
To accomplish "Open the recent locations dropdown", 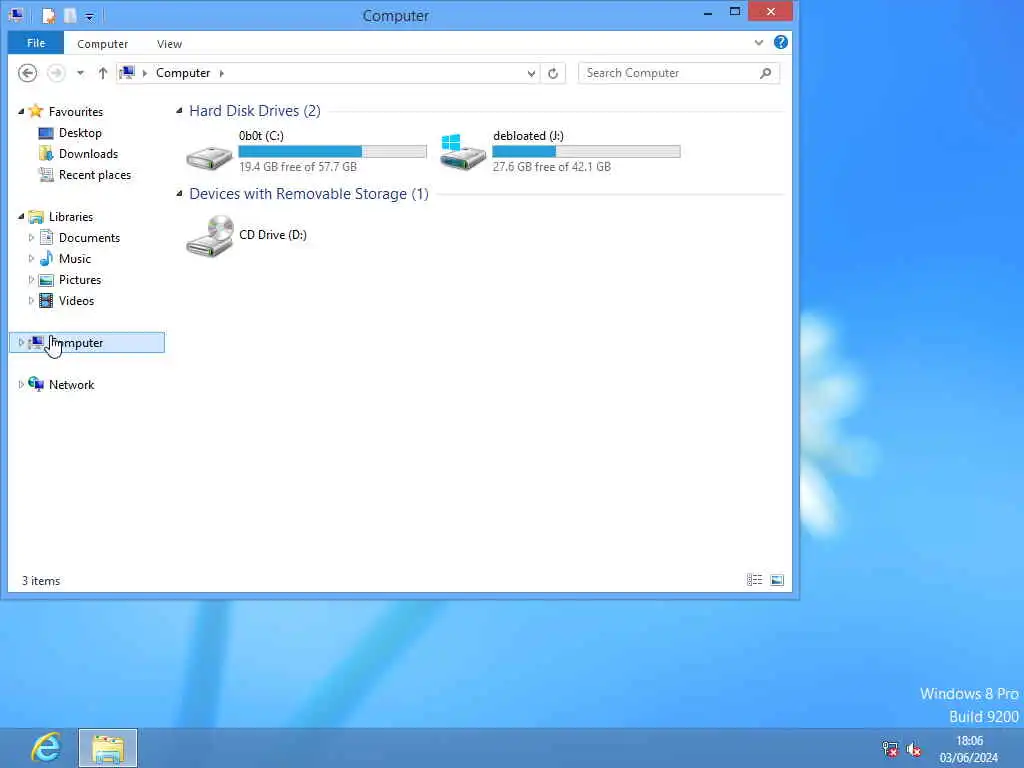I will point(80,73).
